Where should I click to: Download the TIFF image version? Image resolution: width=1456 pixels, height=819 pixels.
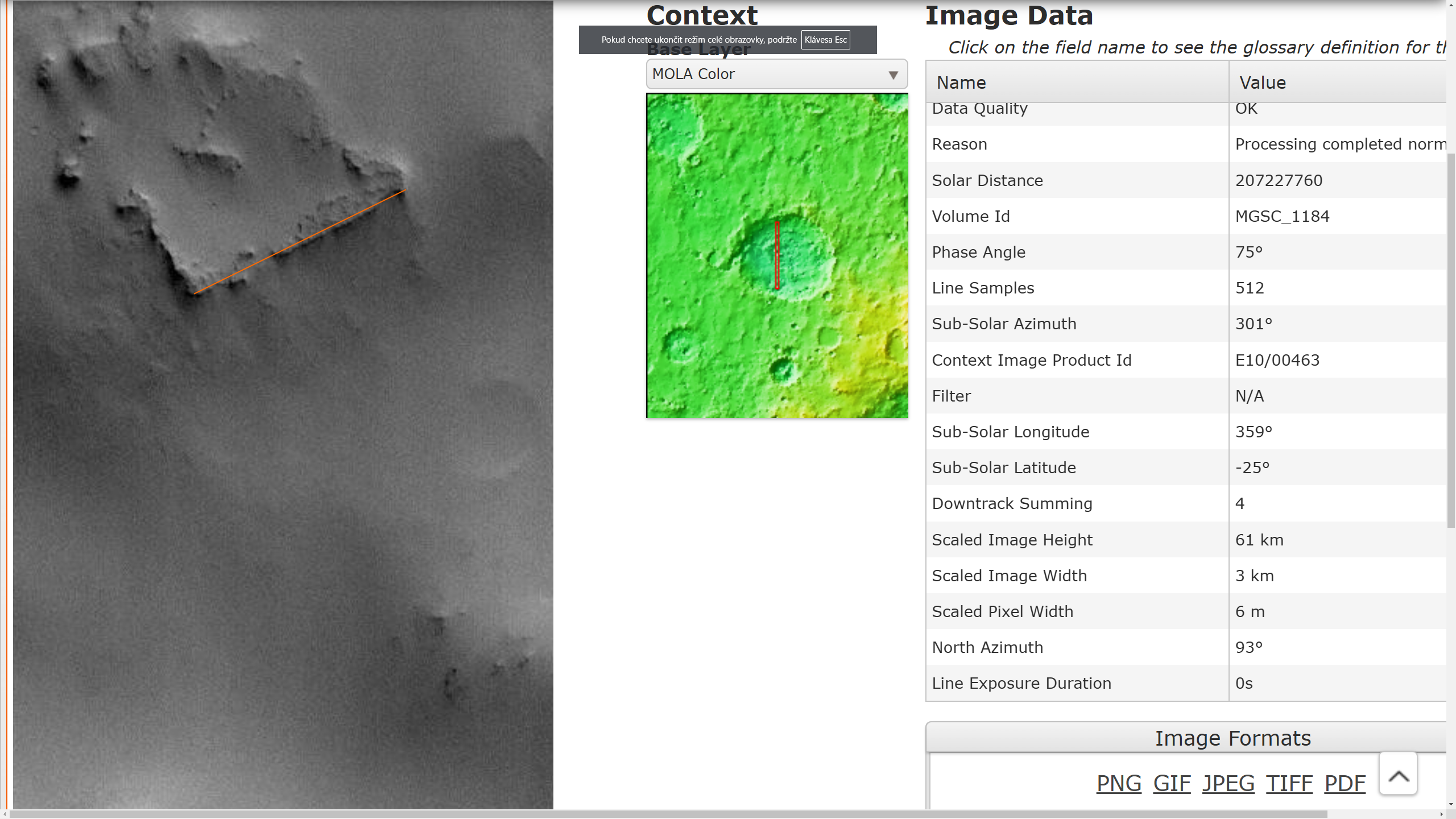click(x=1289, y=784)
